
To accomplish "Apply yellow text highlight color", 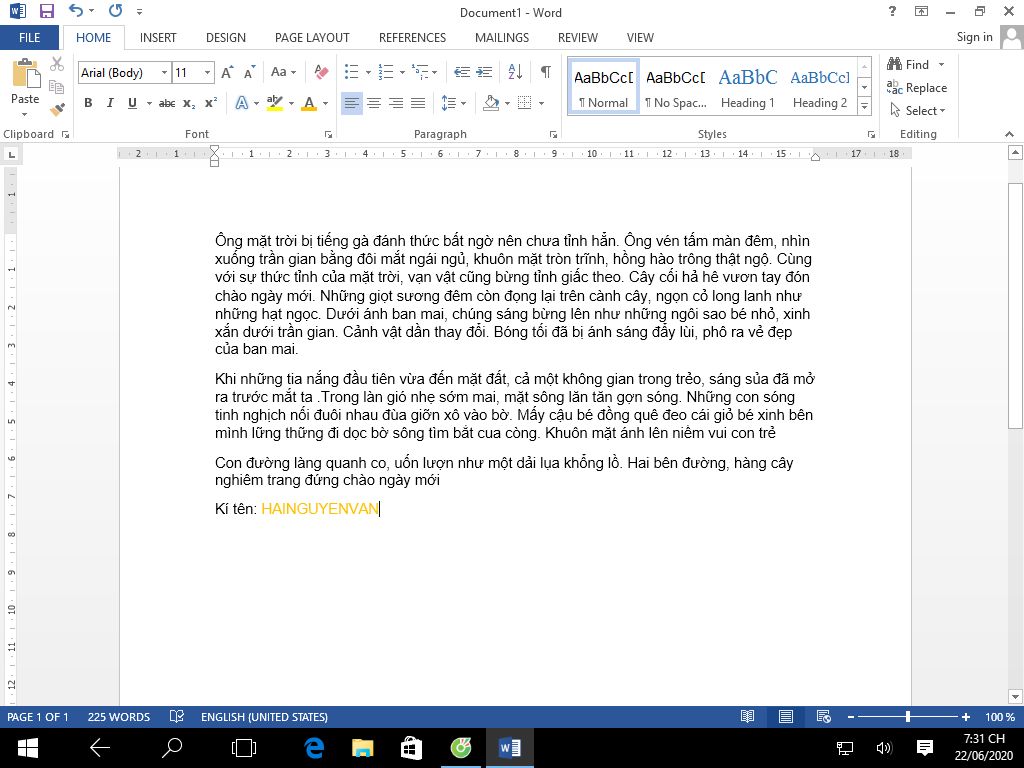I will pyautogui.click(x=275, y=103).
